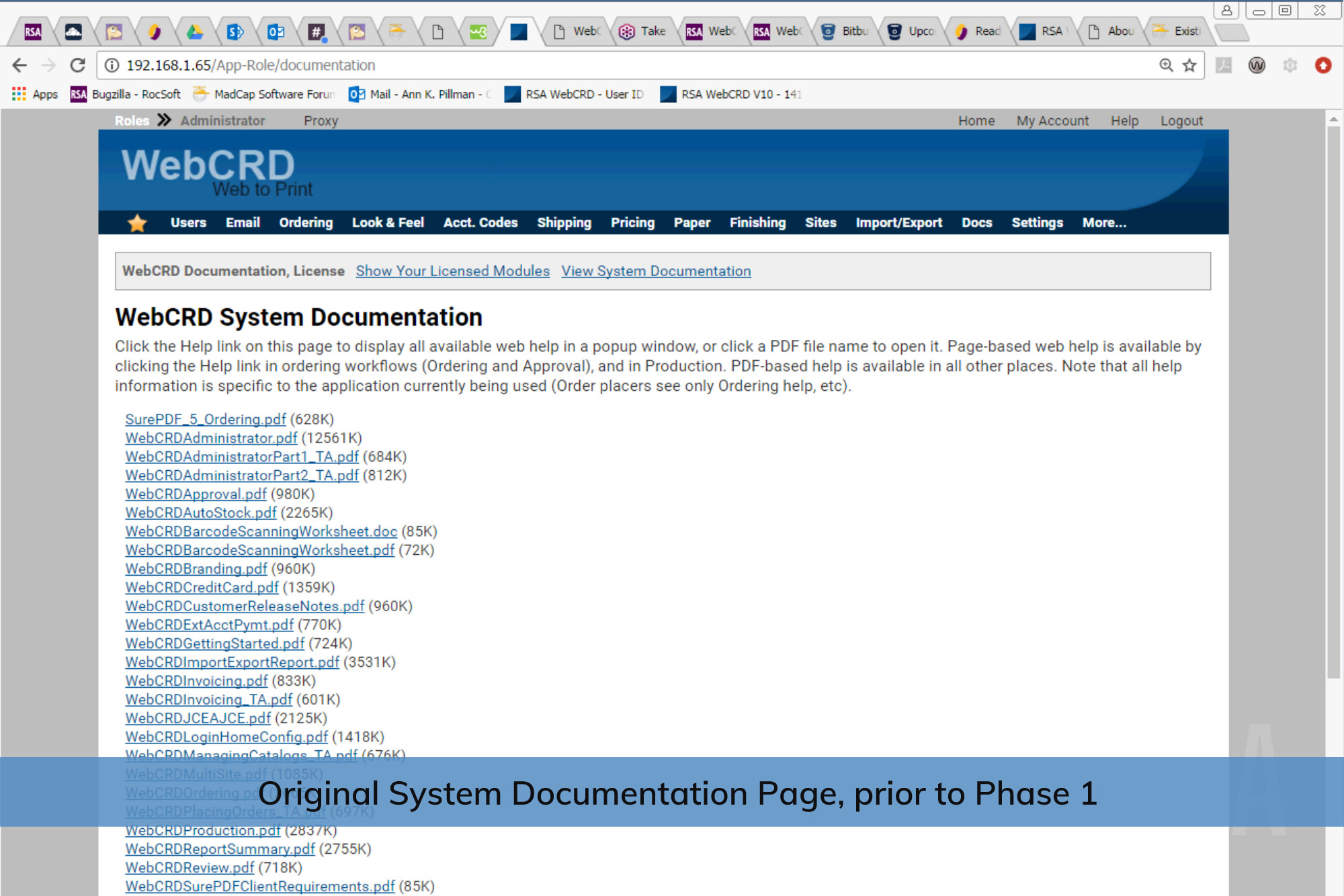
Task: Switch to the Google Drive browser tab
Action: point(195,32)
